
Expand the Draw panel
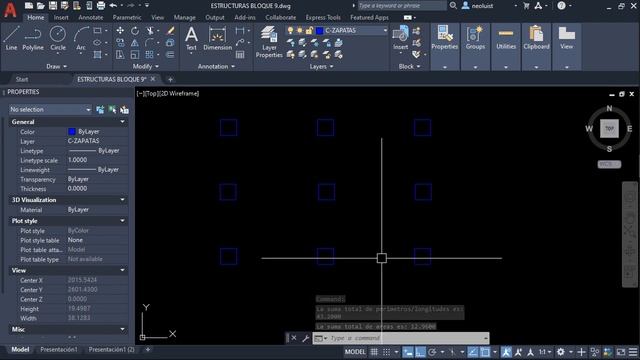[x=56, y=66]
